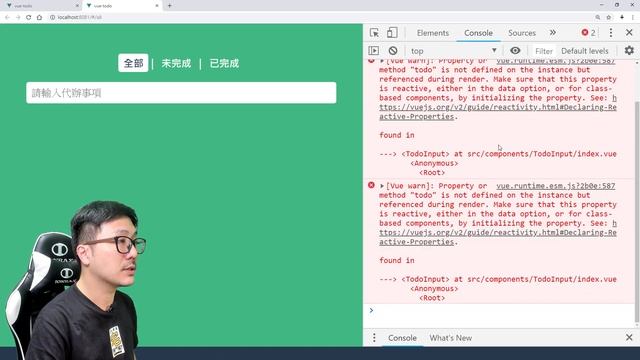Show more DevTools tabs chevron
Screen dimensions: 640x360
point(553,33)
